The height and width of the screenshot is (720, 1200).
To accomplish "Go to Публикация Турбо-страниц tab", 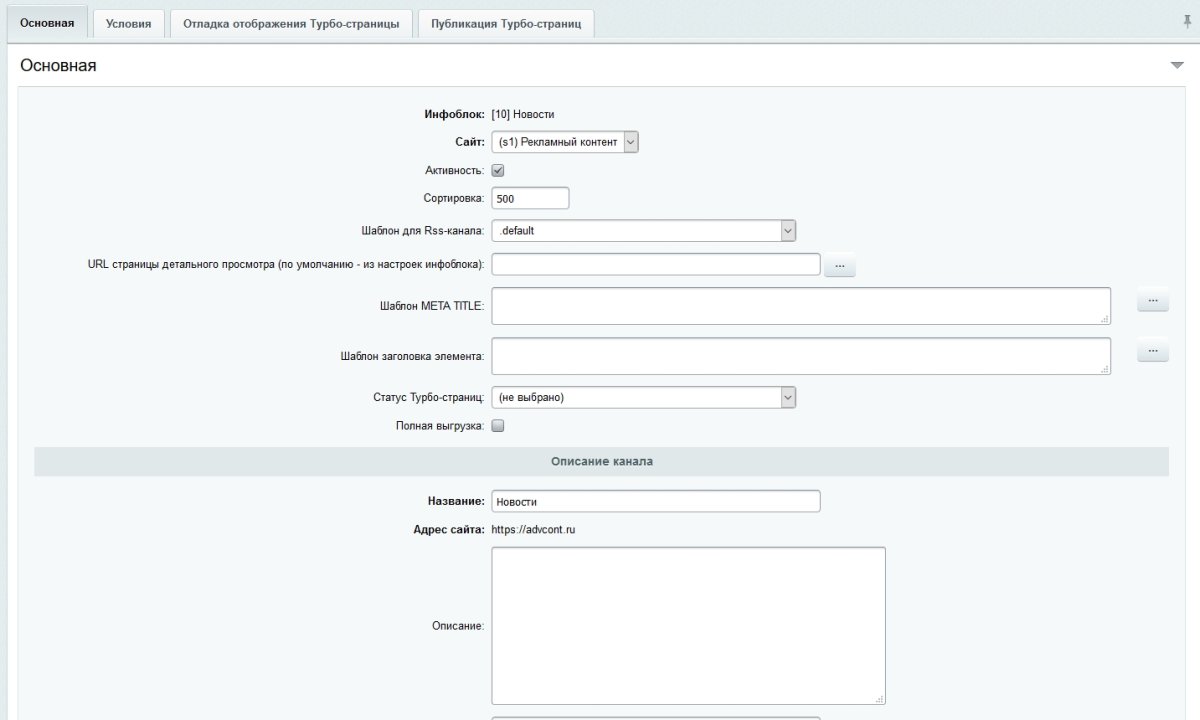I will pos(506,24).
